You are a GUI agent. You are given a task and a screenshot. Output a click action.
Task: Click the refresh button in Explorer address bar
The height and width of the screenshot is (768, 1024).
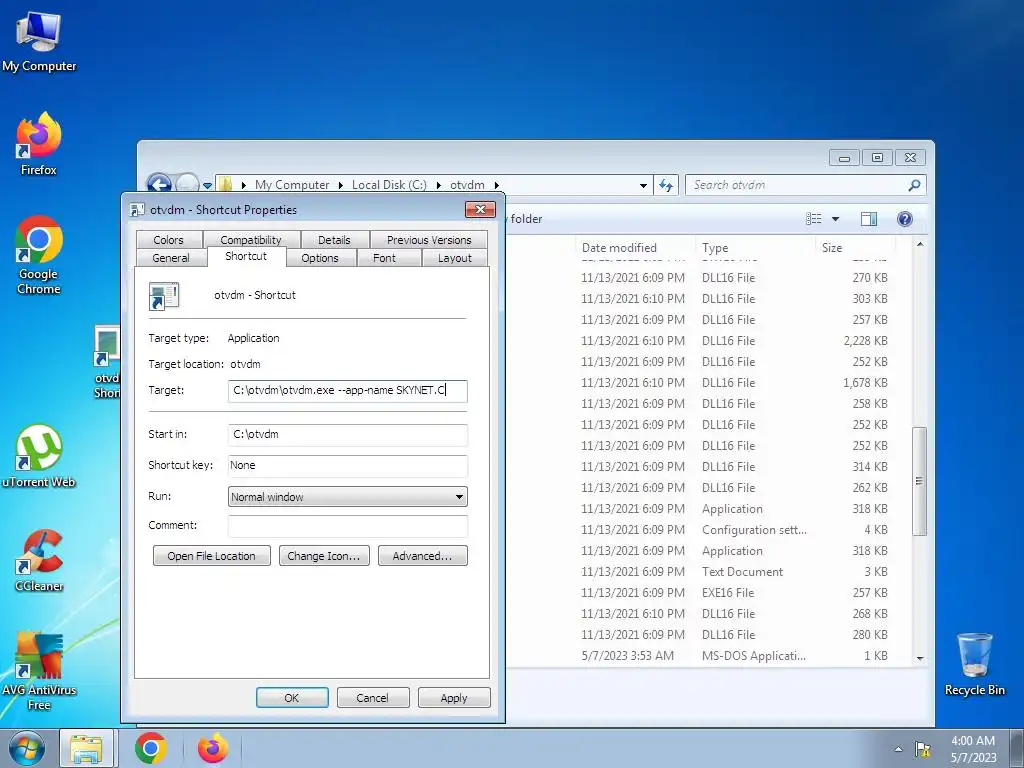(x=665, y=185)
